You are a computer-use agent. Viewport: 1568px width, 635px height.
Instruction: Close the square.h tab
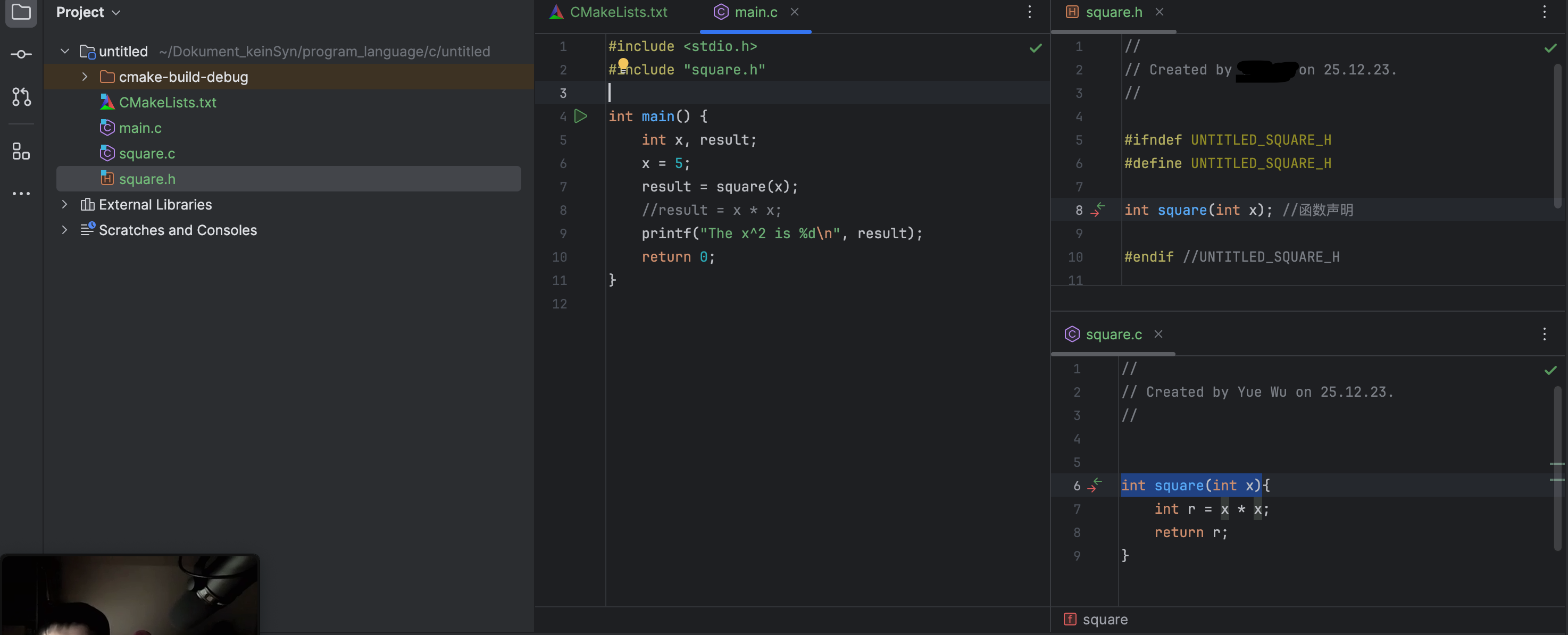point(1160,12)
